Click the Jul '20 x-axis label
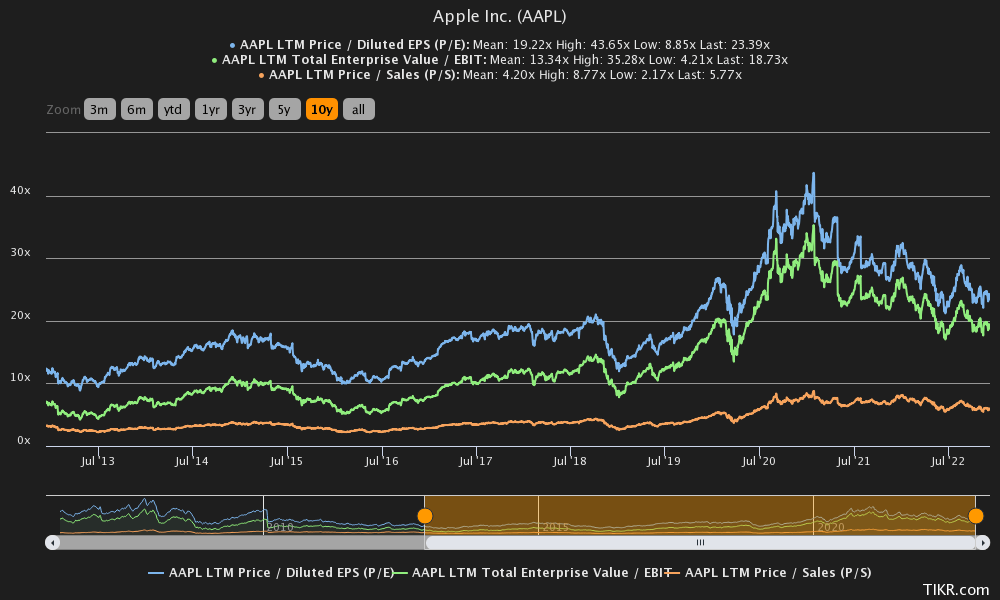The image size is (1000, 600). (x=758, y=461)
